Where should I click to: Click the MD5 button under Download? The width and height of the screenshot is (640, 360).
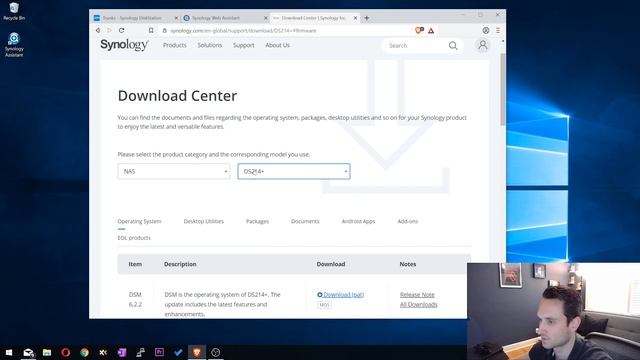coord(324,305)
